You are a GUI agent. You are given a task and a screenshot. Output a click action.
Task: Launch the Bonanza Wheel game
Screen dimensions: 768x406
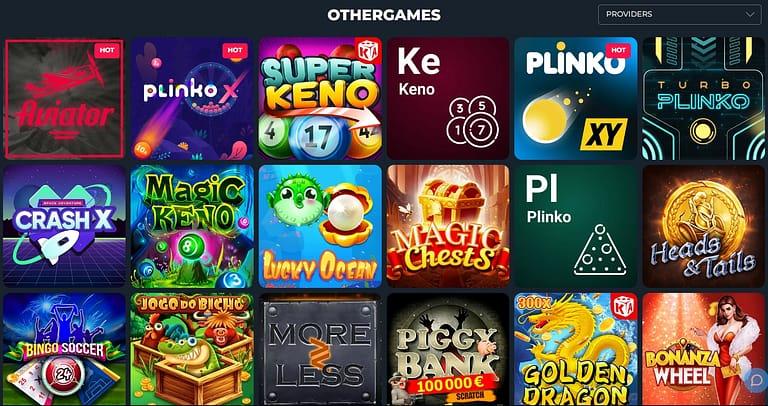[703, 349]
